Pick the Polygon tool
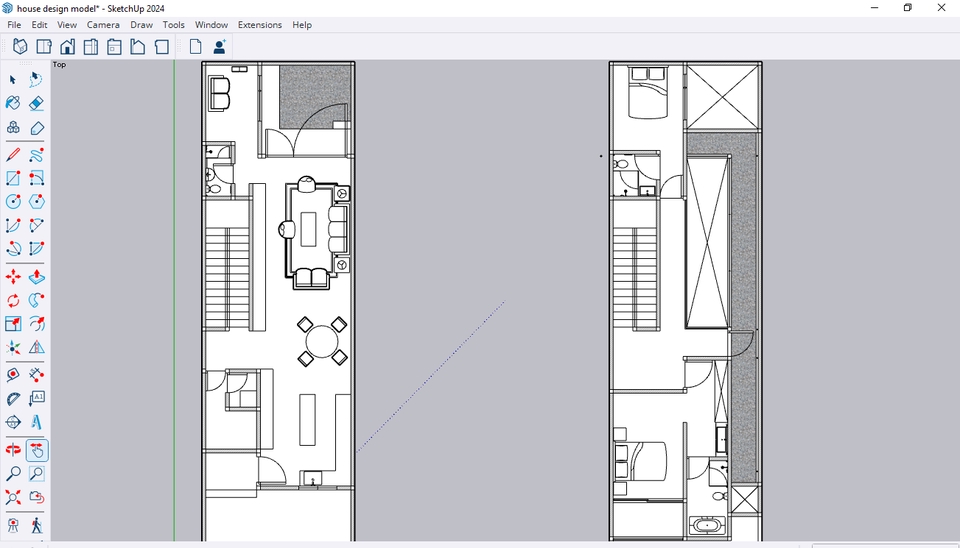Screen dimensions: 960x548 pos(36,201)
